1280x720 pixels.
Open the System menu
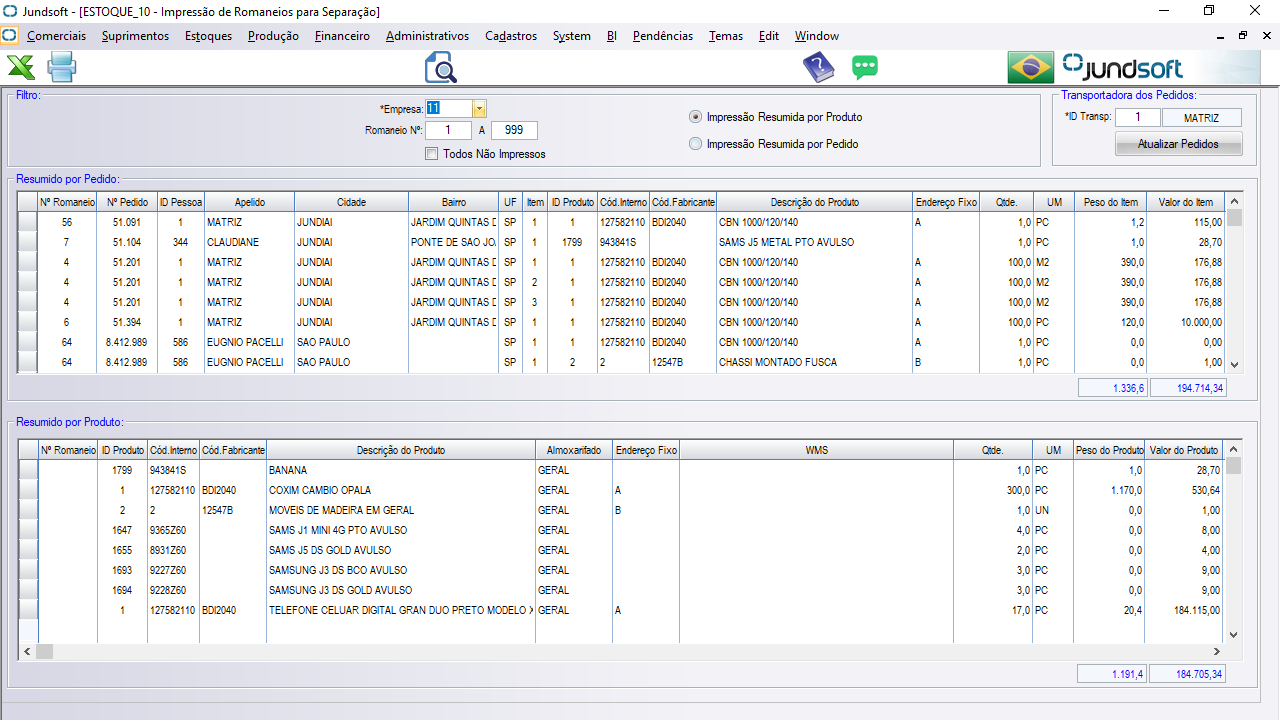coord(571,36)
